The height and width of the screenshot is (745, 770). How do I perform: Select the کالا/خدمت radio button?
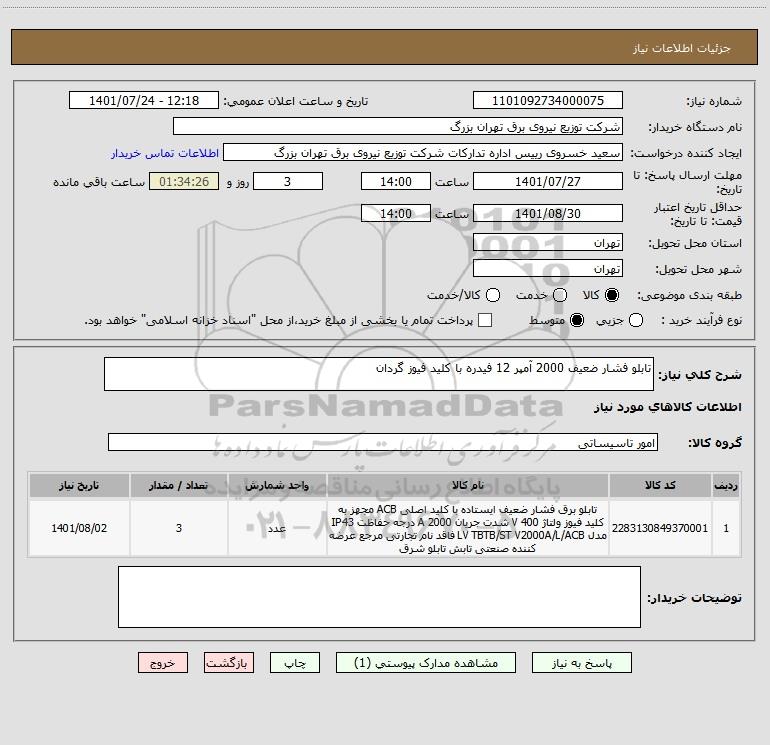[493, 295]
